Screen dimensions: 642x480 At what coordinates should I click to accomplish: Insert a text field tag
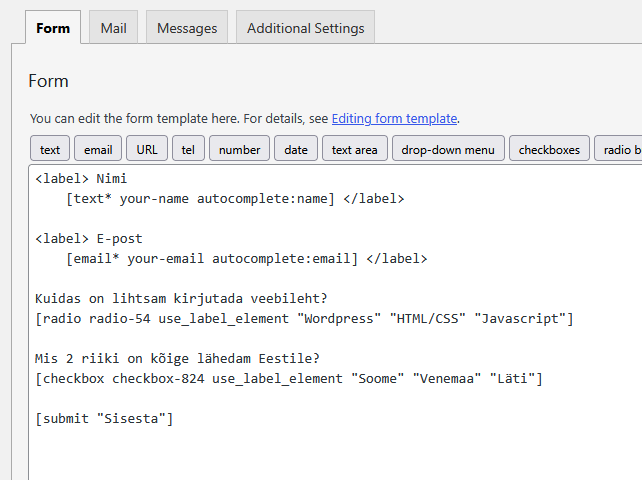pos(50,150)
